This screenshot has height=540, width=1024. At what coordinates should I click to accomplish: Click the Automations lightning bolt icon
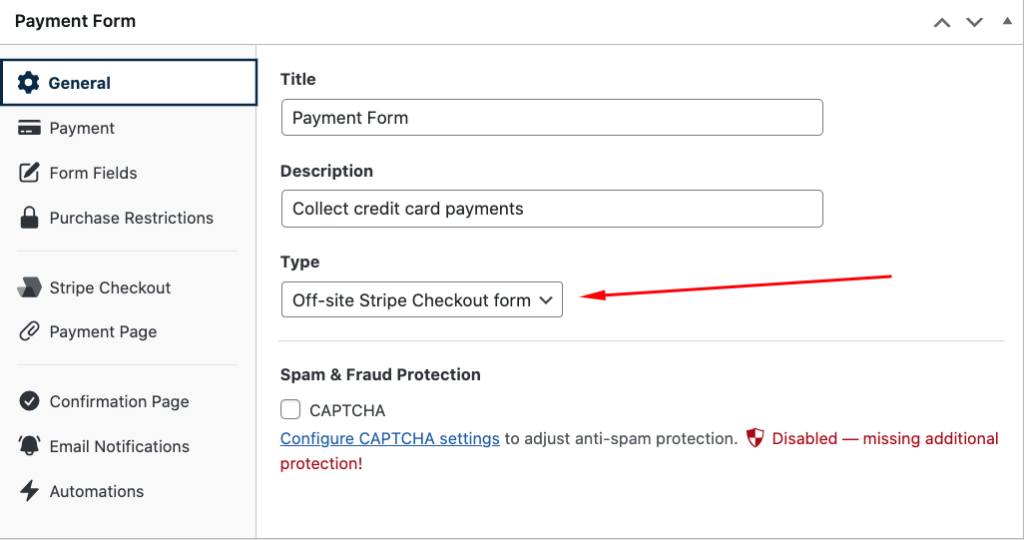tap(30, 491)
